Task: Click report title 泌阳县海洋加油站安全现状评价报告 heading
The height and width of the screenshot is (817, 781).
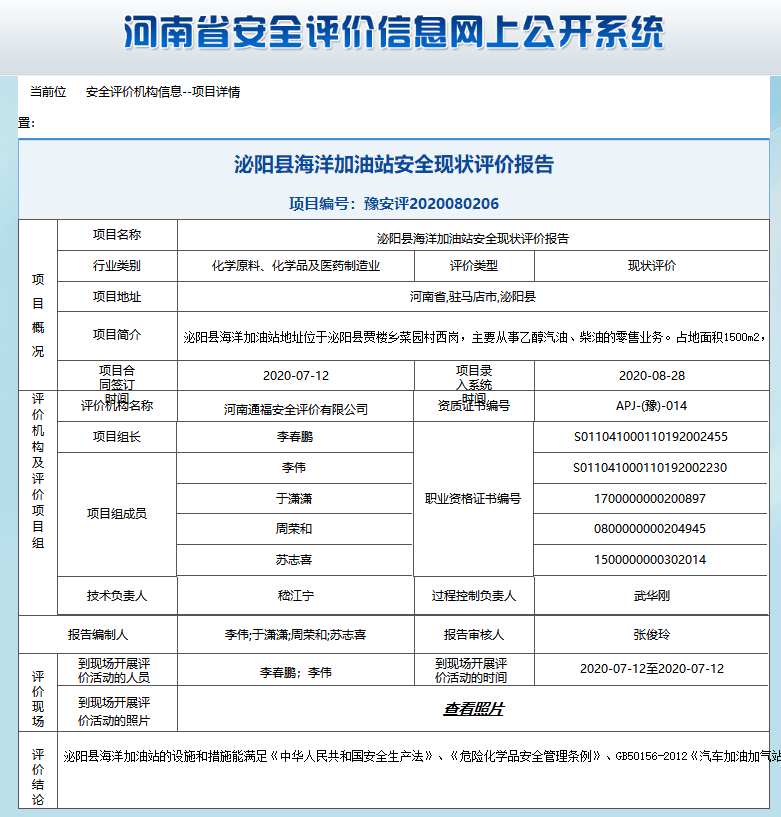Action: click(394, 164)
